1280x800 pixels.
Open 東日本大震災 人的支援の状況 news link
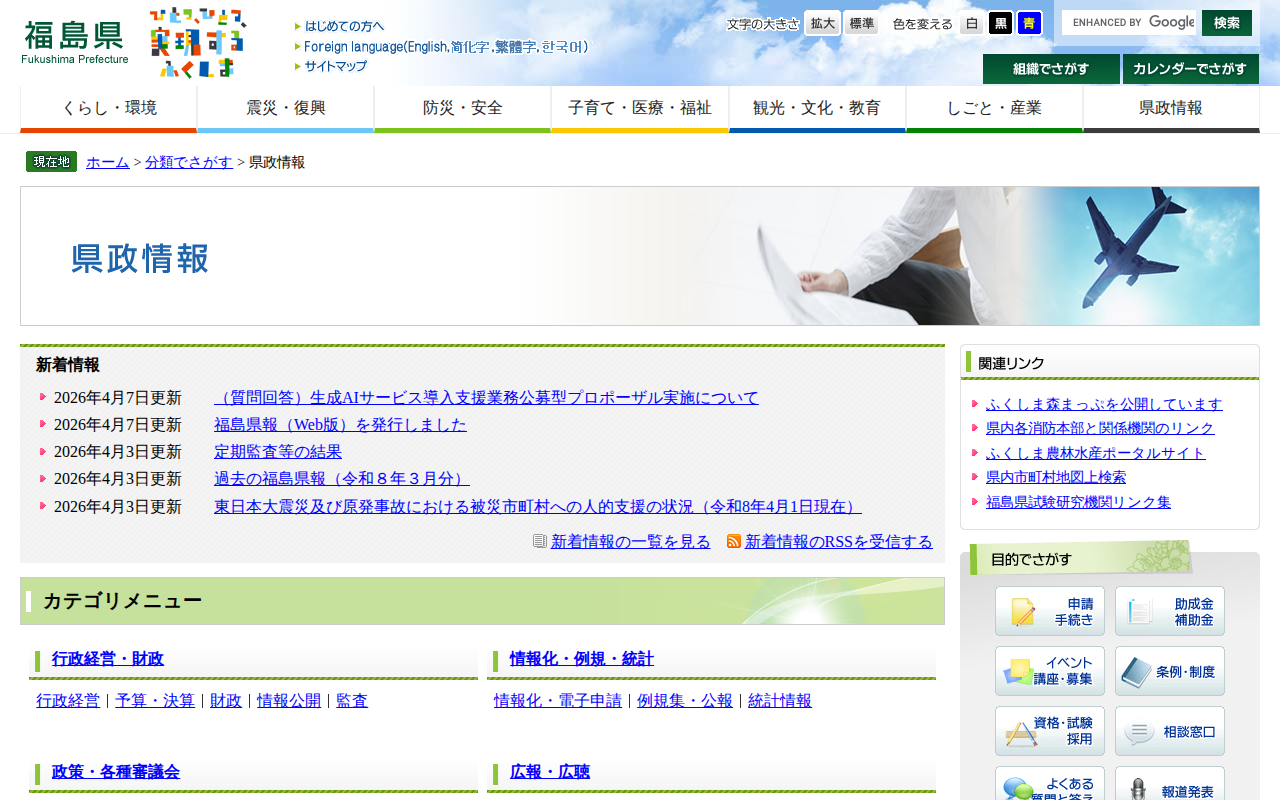[x=538, y=507]
